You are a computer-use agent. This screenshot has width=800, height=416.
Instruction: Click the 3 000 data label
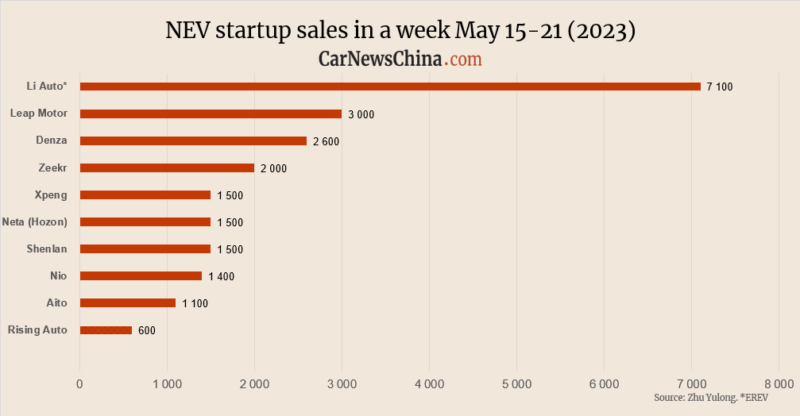pyautogui.click(x=361, y=114)
